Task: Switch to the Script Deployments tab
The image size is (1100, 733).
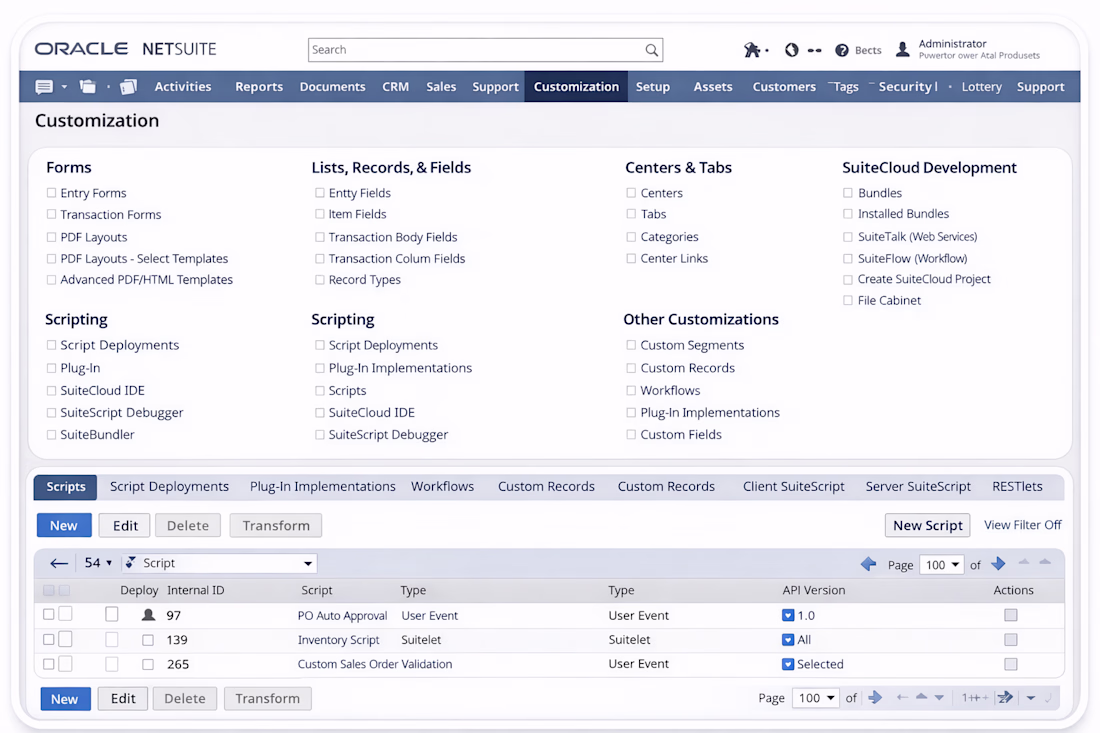Action: click(169, 486)
